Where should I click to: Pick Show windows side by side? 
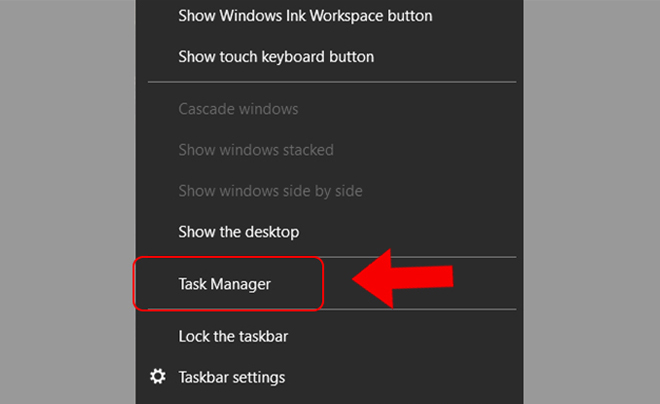(330, 191)
